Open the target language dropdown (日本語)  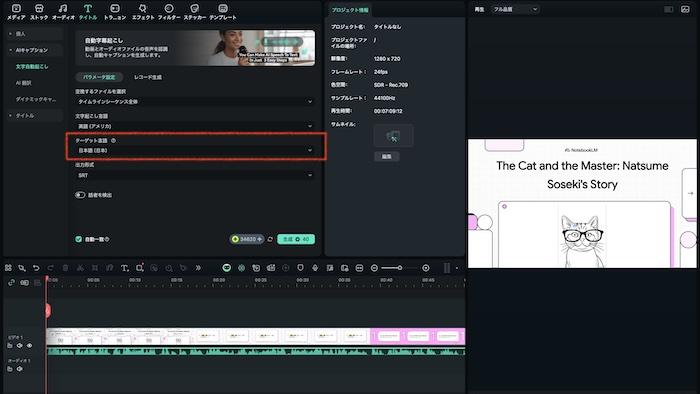point(196,150)
